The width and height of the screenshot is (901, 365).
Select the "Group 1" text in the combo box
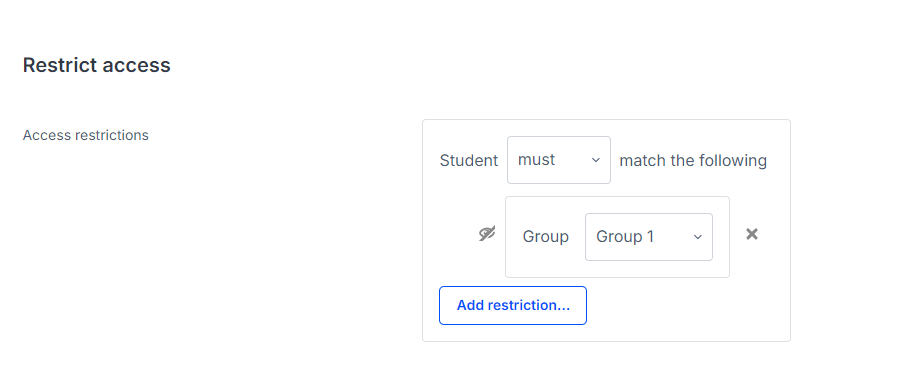[x=625, y=237]
